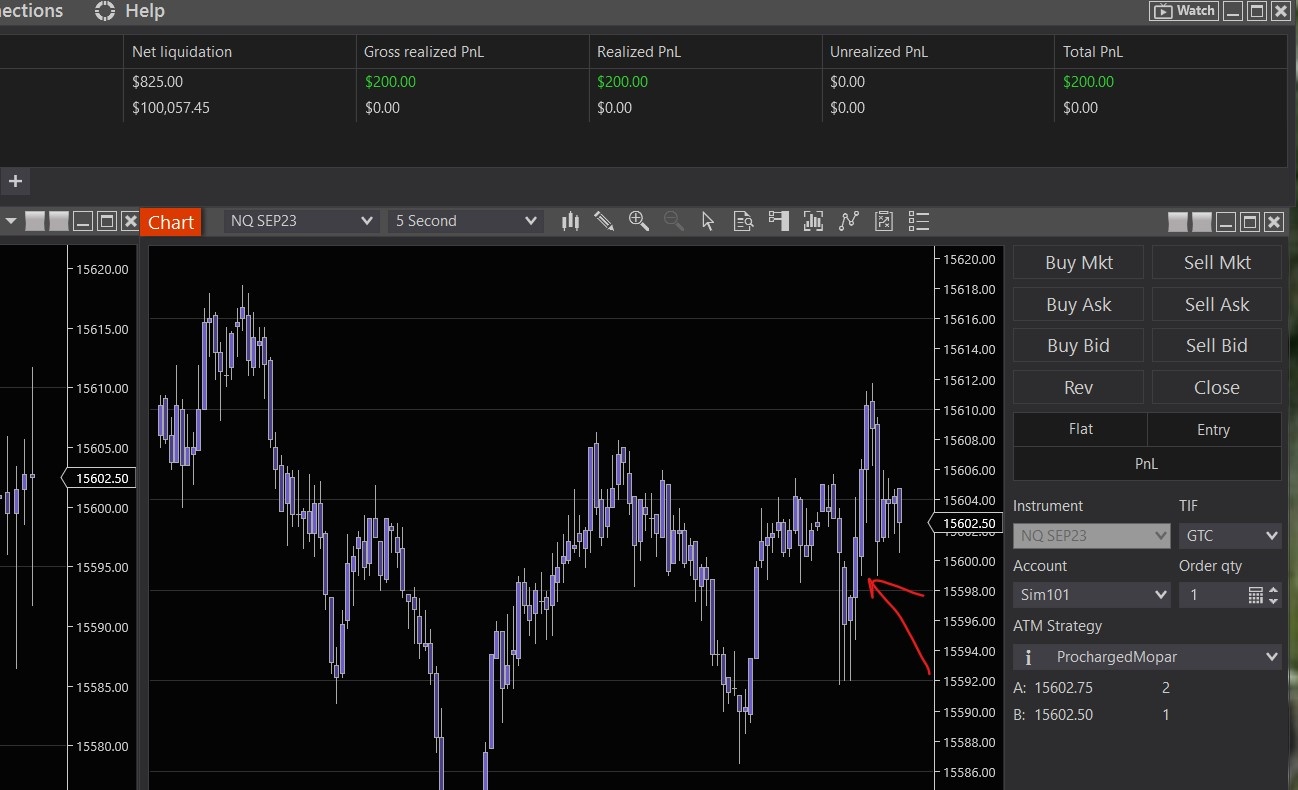Click green $200.00 under Gross realized PnL
This screenshot has height=790, width=1298.
tap(390, 82)
